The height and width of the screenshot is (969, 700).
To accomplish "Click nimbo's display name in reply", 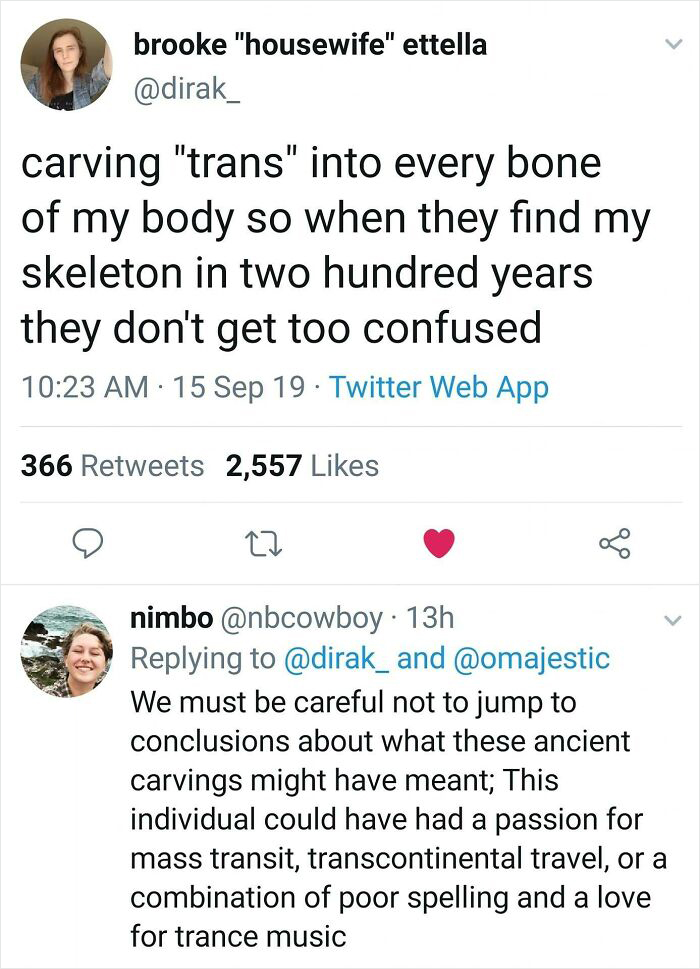I will coord(171,619).
